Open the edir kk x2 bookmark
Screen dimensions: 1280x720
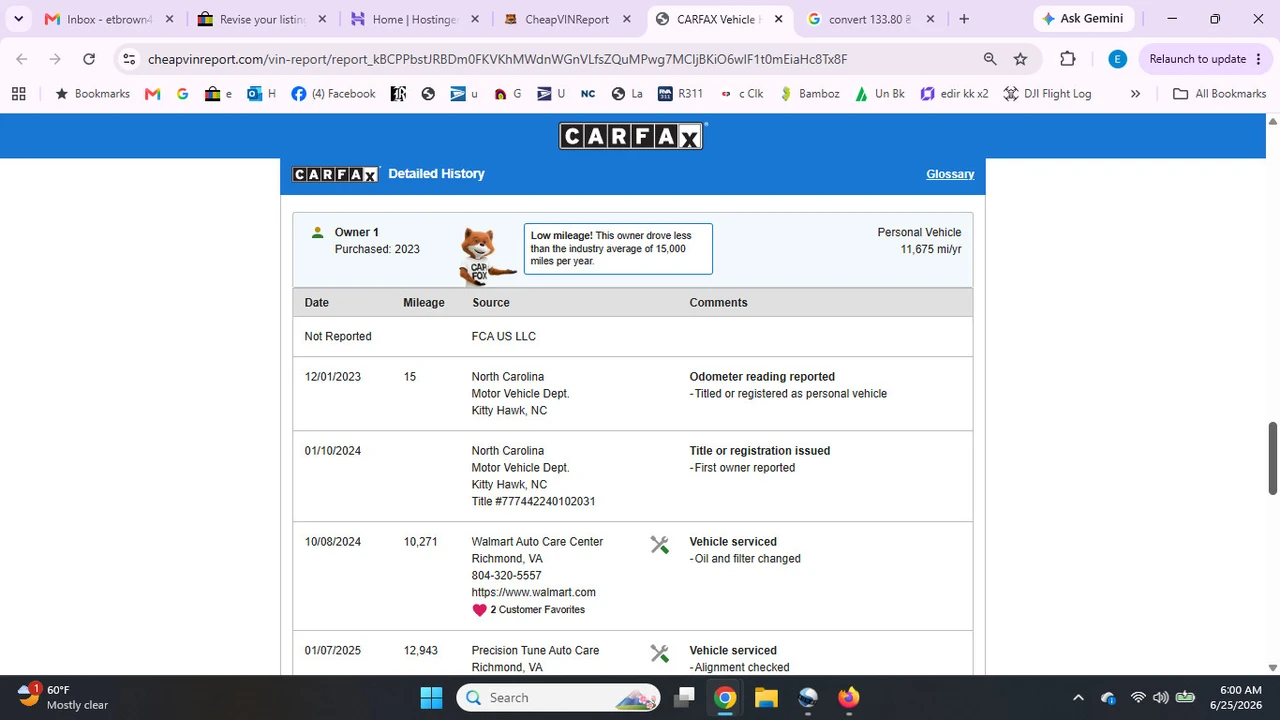coord(954,94)
